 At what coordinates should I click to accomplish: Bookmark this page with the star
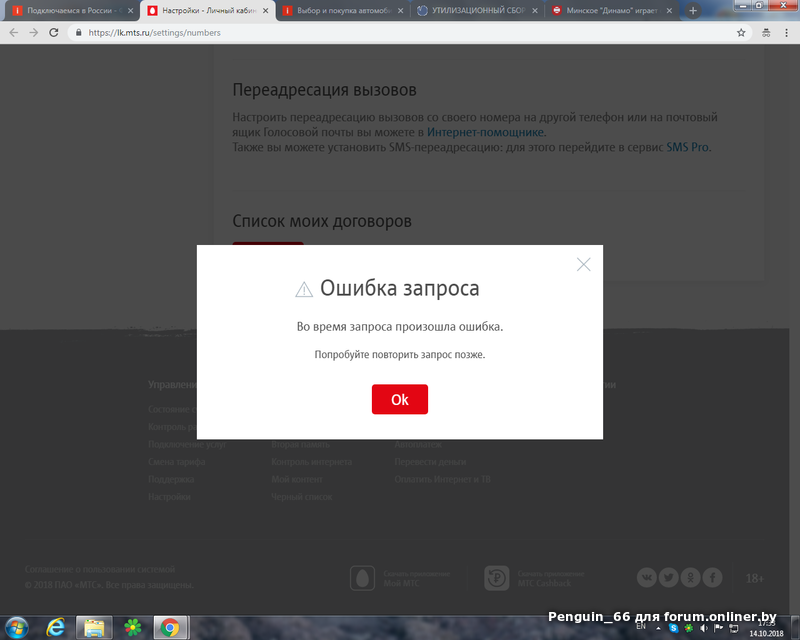741,33
